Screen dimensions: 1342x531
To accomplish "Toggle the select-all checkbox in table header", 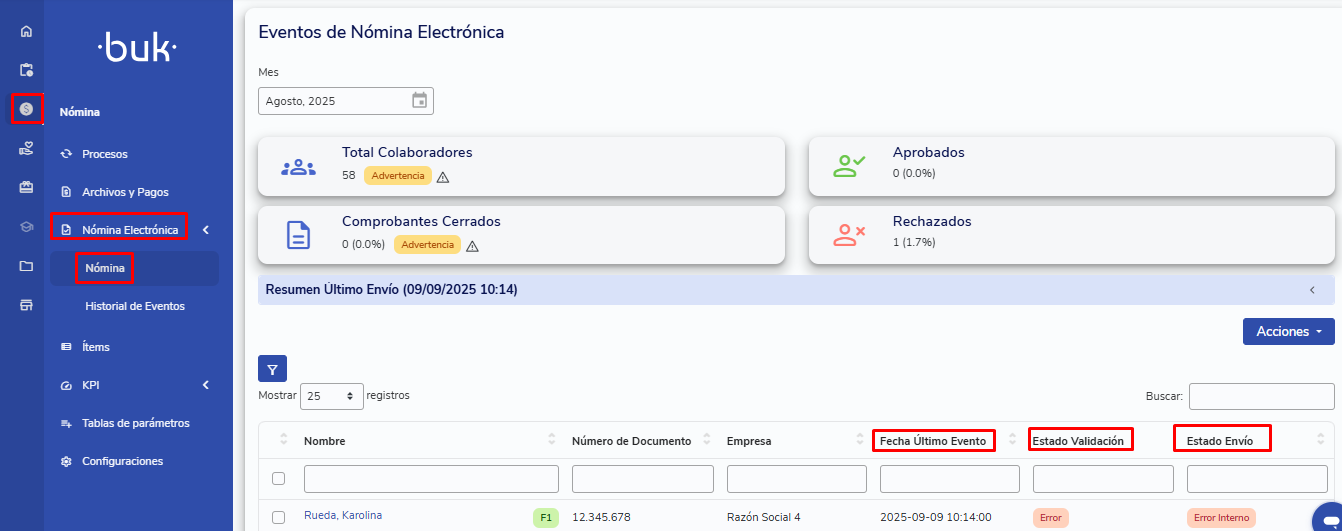I will tap(279, 478).
